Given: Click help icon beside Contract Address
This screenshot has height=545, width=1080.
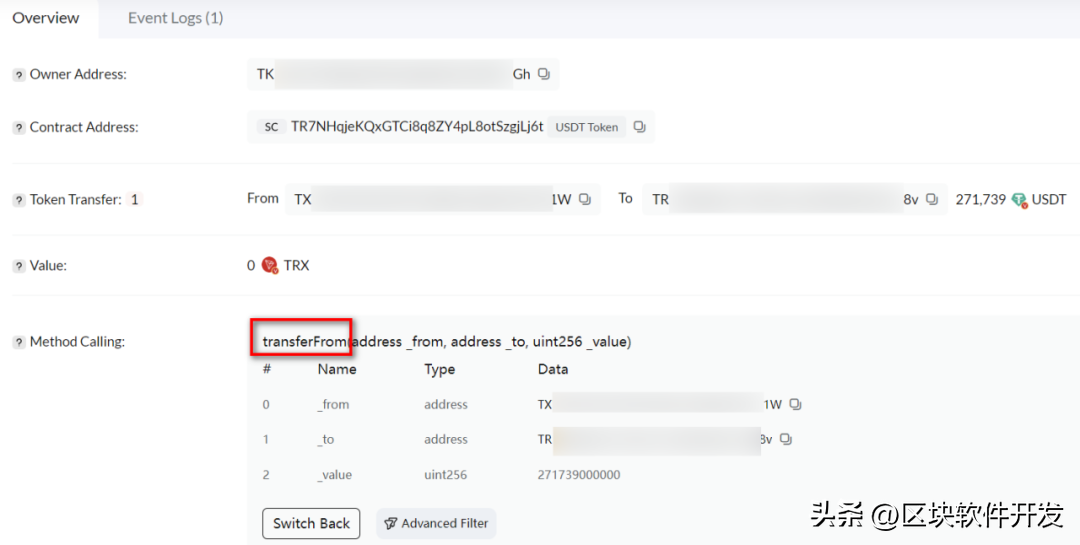Looking at the screenshot, I should click(18, 128).
